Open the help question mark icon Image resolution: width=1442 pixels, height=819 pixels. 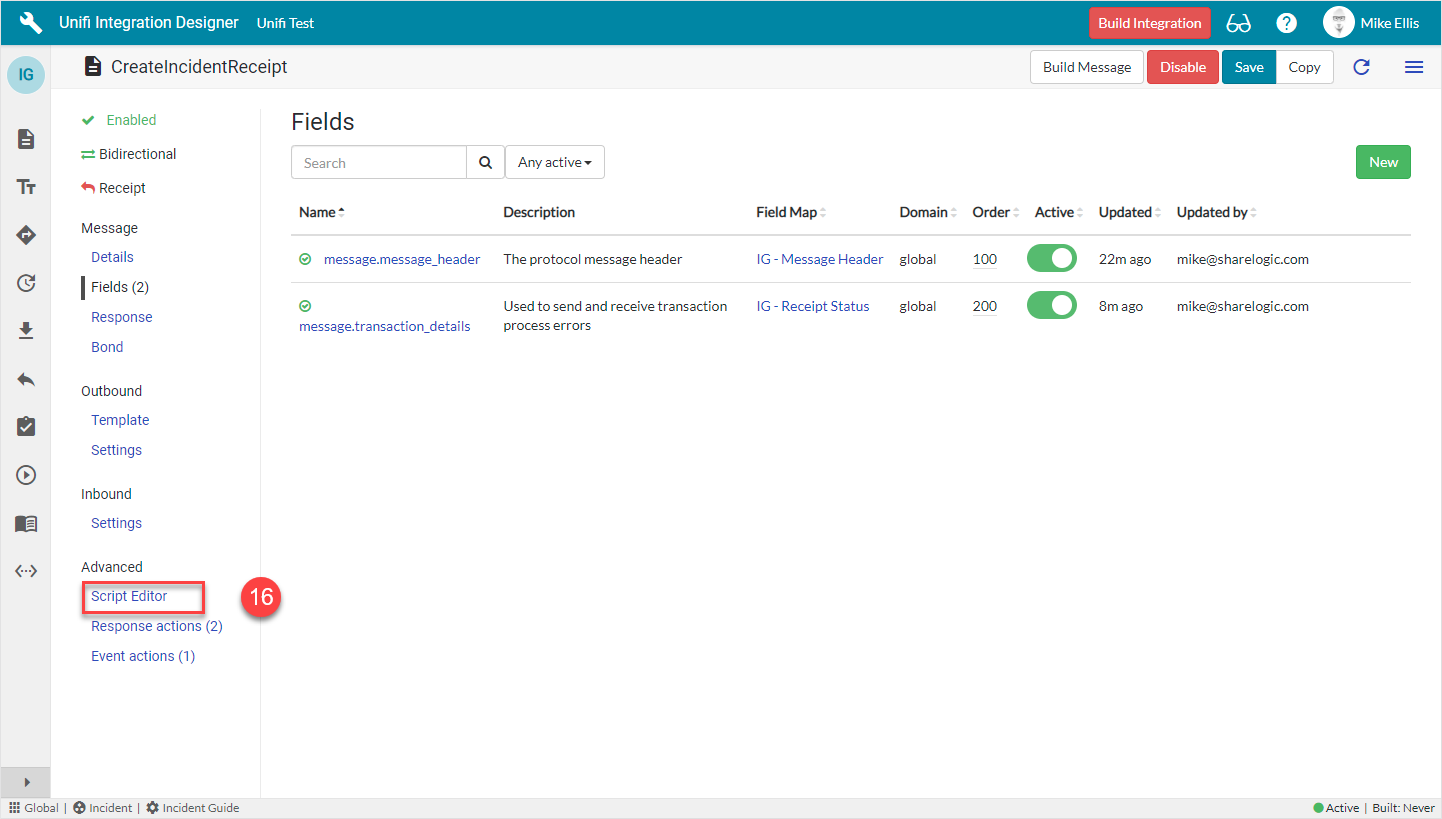point(1286,22)
